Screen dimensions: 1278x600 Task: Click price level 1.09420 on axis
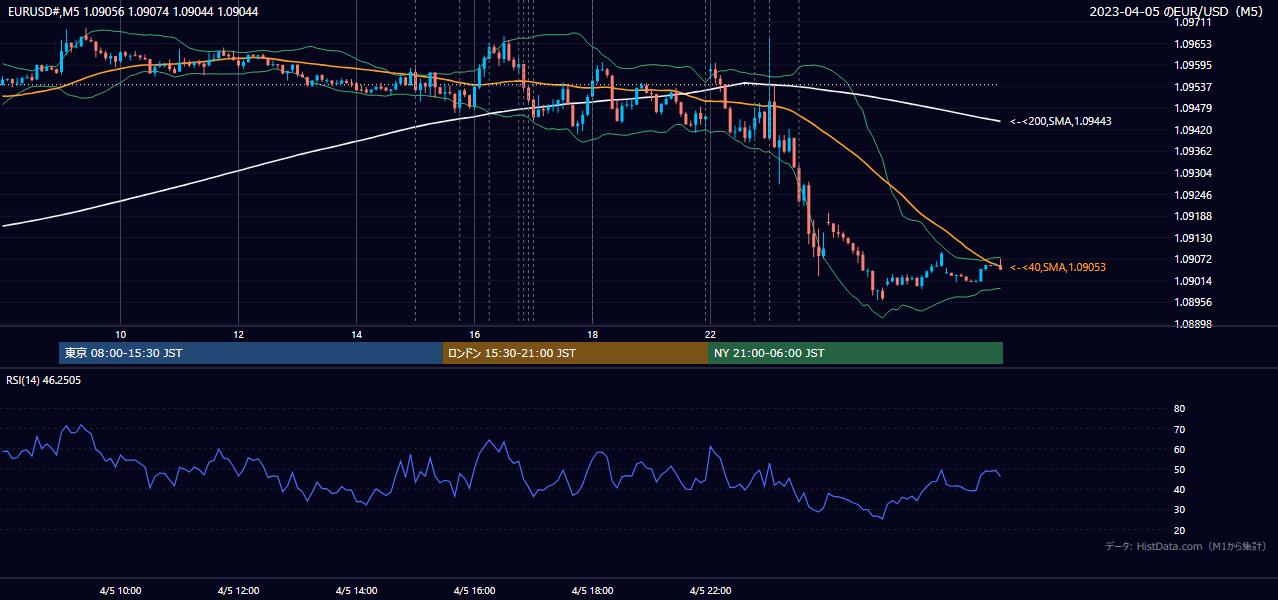pos(1192,130)
